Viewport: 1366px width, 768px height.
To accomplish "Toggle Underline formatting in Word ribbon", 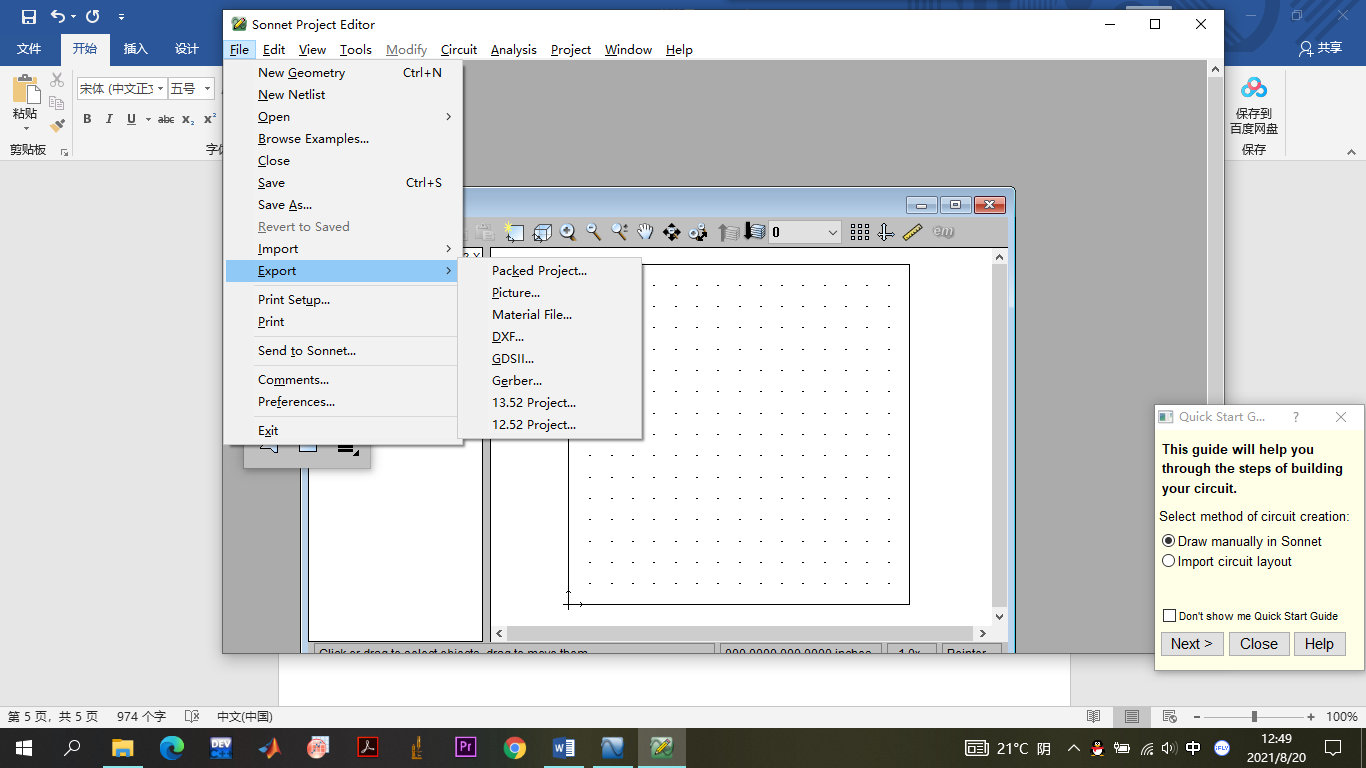I will click(x=131, y=119).
